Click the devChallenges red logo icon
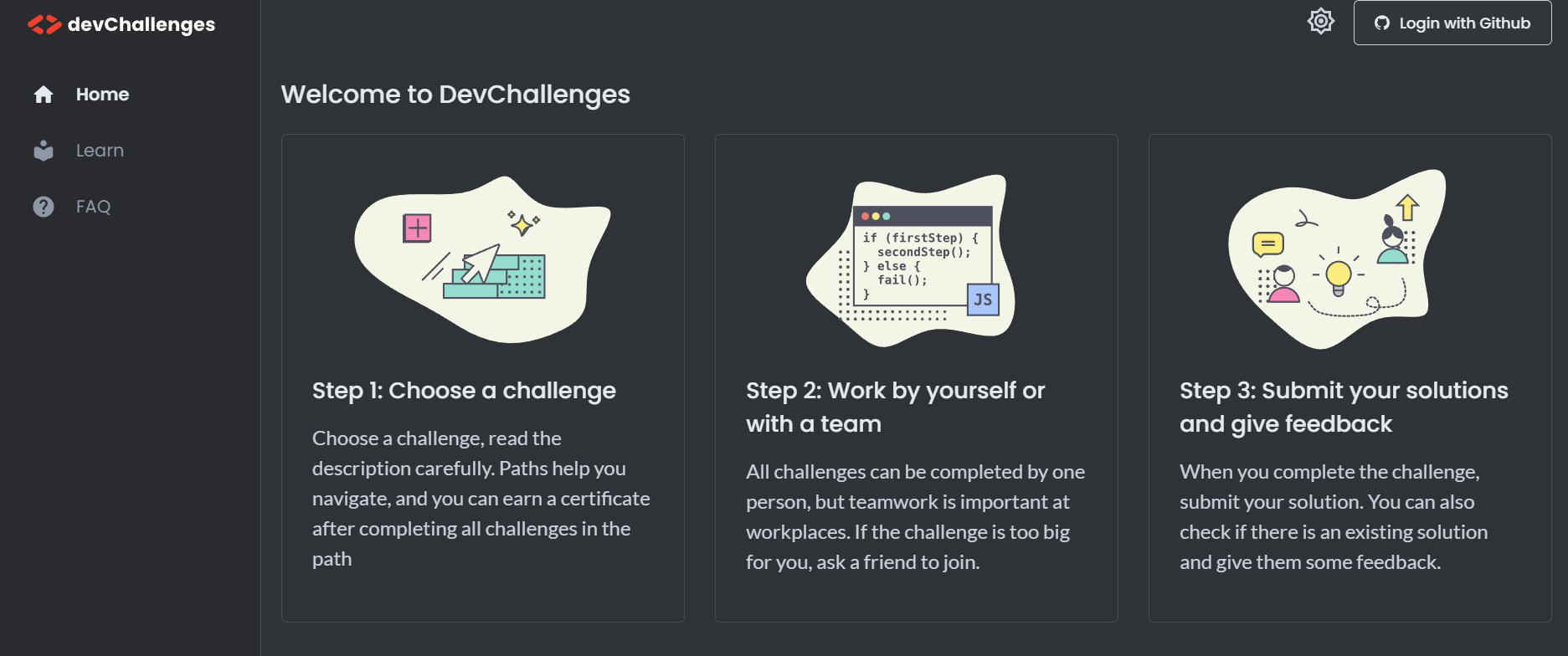1568x656 pixels. 44,24
